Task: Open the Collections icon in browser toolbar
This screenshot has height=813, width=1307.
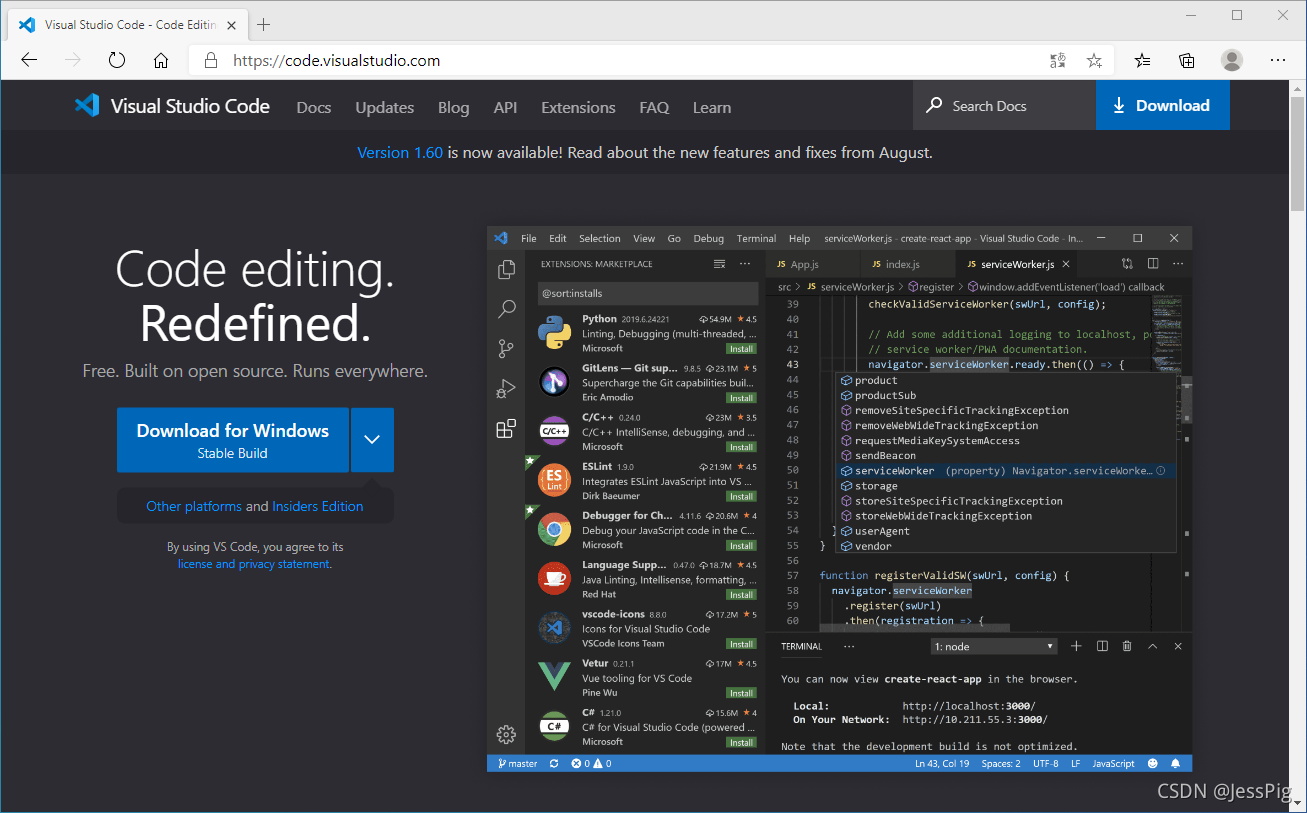Action: click(x=1187, y=60)
